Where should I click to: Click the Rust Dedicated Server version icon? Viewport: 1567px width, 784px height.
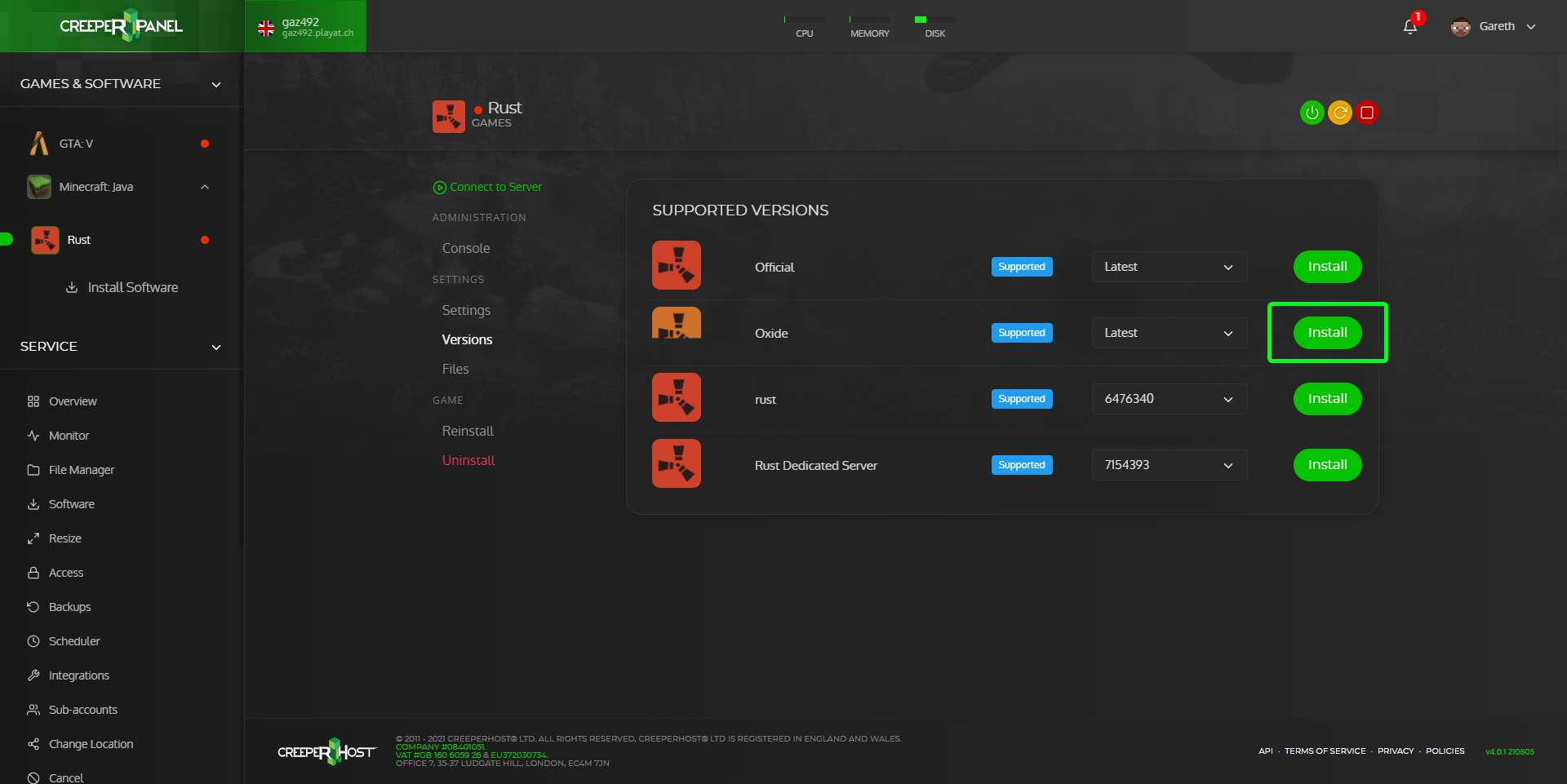click(x=677, y=463)
